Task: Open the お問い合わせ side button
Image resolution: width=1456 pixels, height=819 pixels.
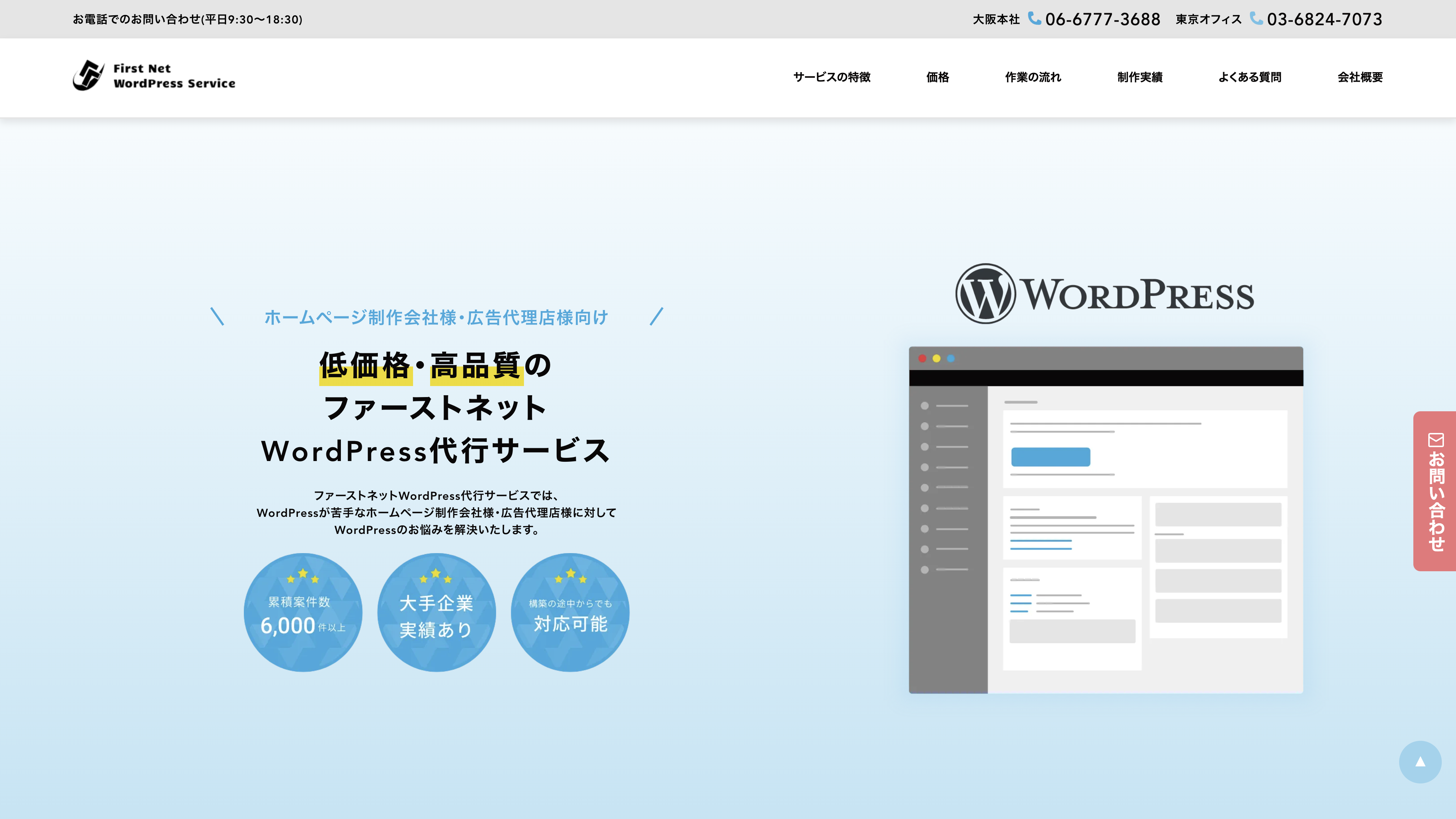Action: click(1435, 491)
